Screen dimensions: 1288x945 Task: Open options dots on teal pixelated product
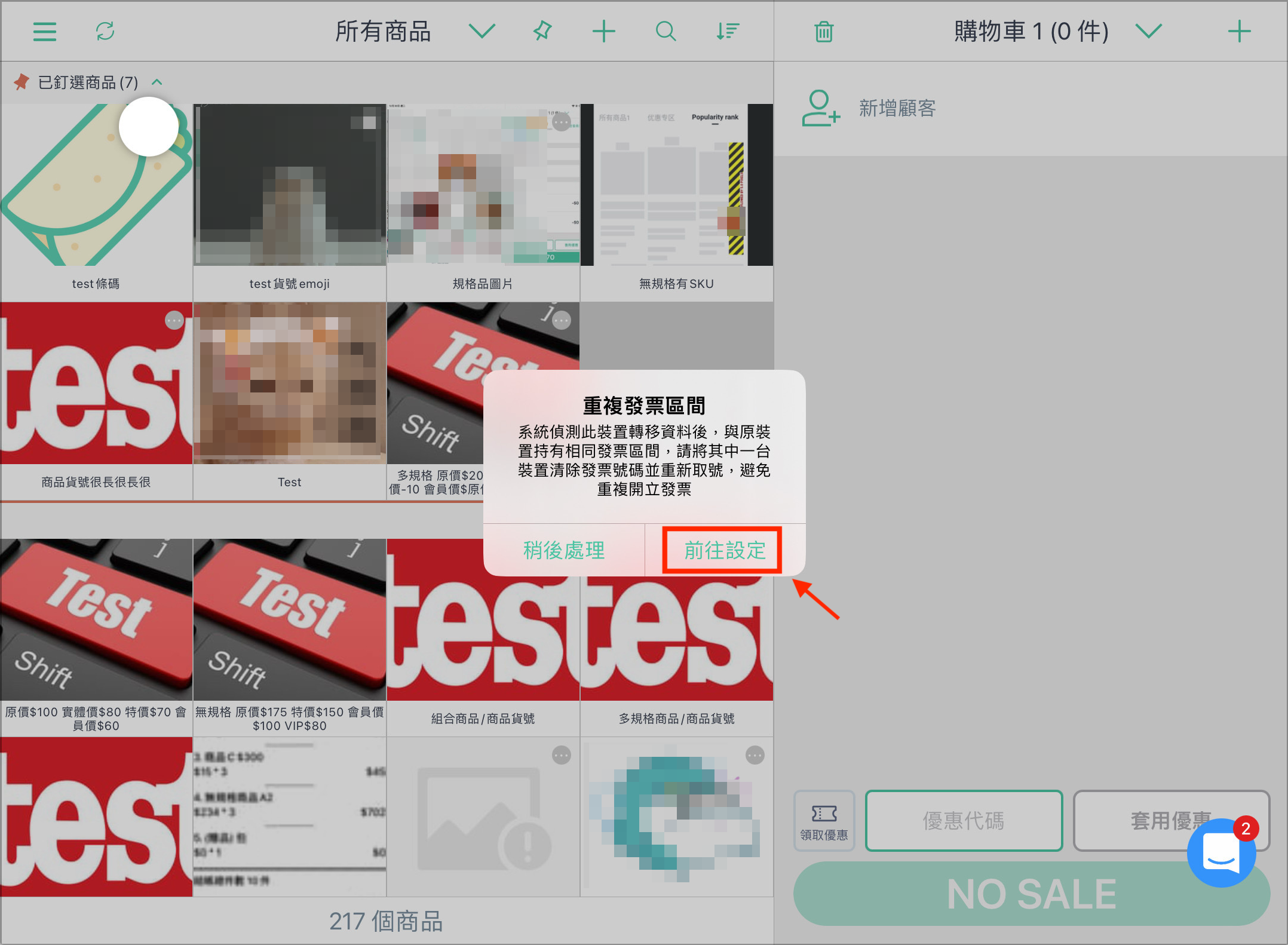coord(755,756)
